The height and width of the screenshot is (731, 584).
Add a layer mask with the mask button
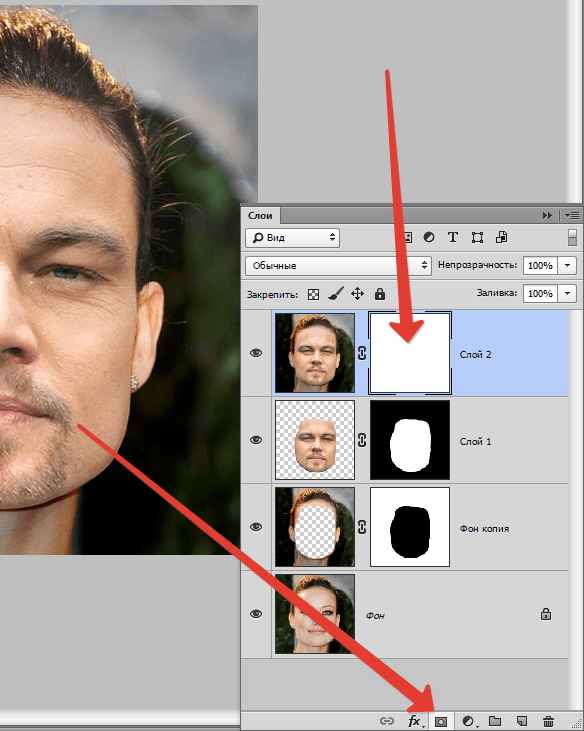[x=440, y=722]
